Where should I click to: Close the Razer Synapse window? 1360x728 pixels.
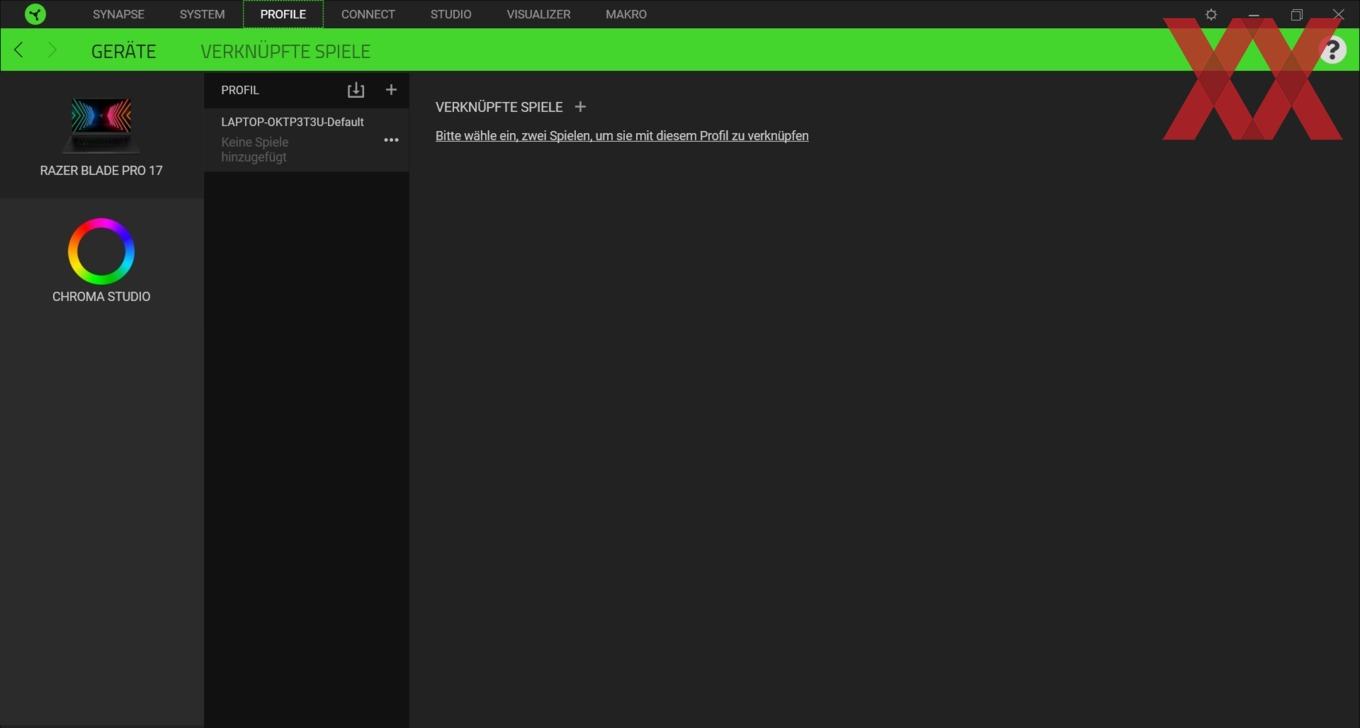click(x=1338, y=14)
